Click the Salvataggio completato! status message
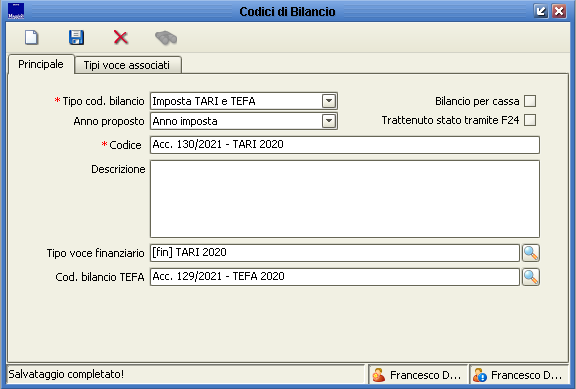This screenshot has width=576, height=389. [66, 374]
